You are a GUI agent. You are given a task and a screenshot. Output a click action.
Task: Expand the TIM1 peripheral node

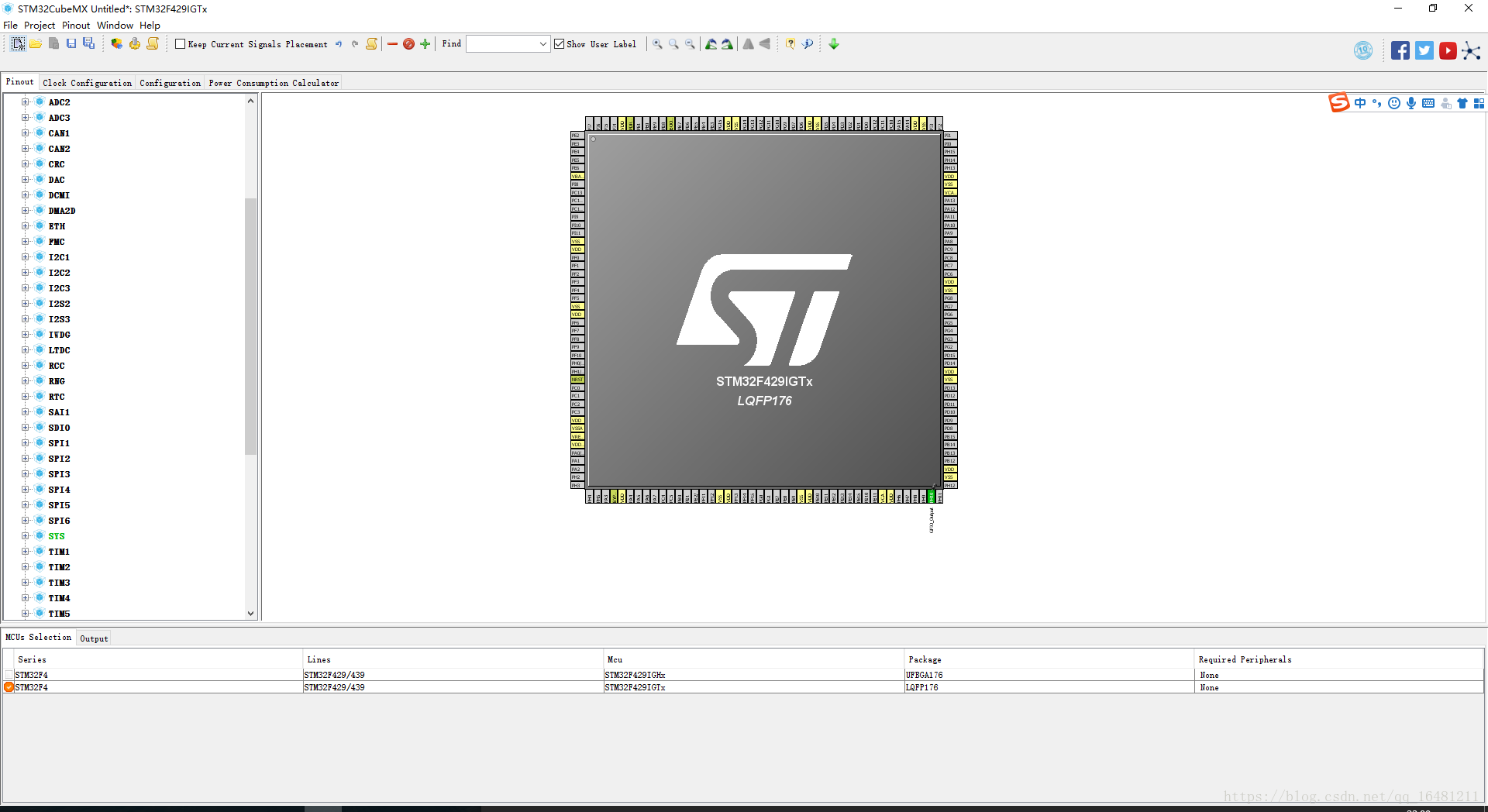click(x=26, y=552)
